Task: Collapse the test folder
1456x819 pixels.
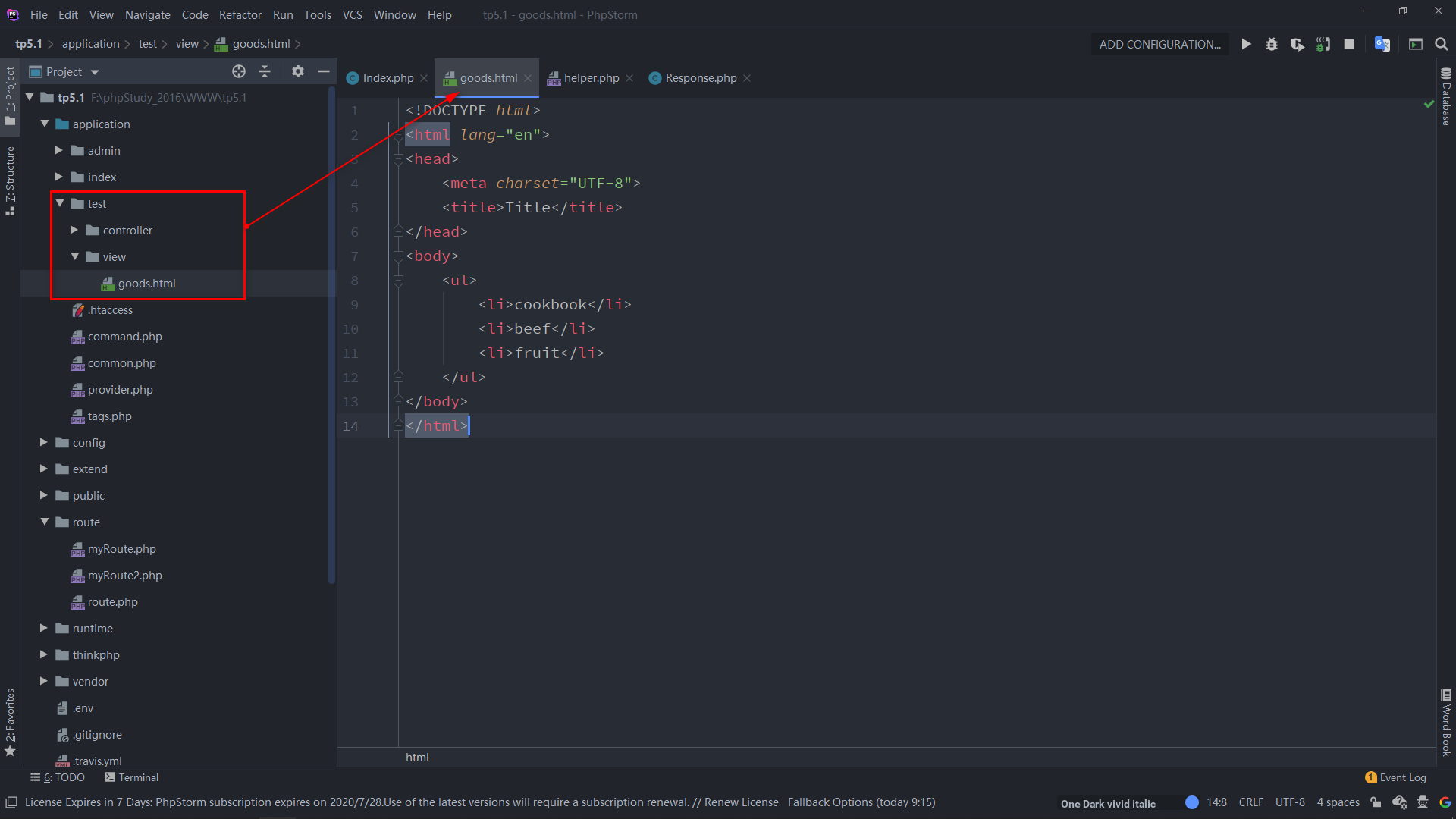Action: point(60,203)
